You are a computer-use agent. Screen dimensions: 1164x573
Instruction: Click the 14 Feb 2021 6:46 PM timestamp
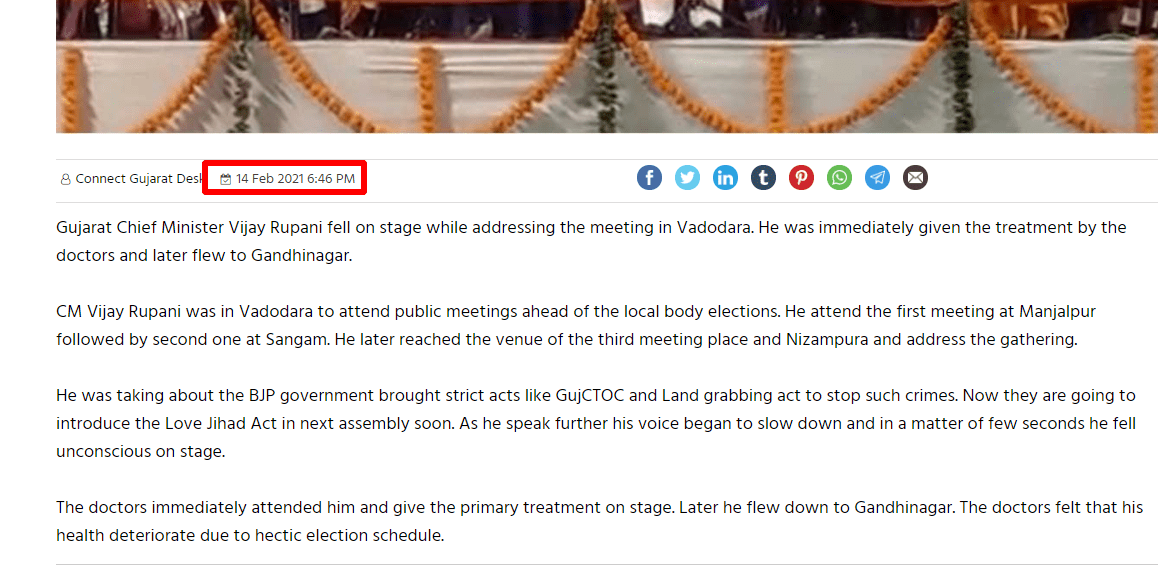point(295,179)
